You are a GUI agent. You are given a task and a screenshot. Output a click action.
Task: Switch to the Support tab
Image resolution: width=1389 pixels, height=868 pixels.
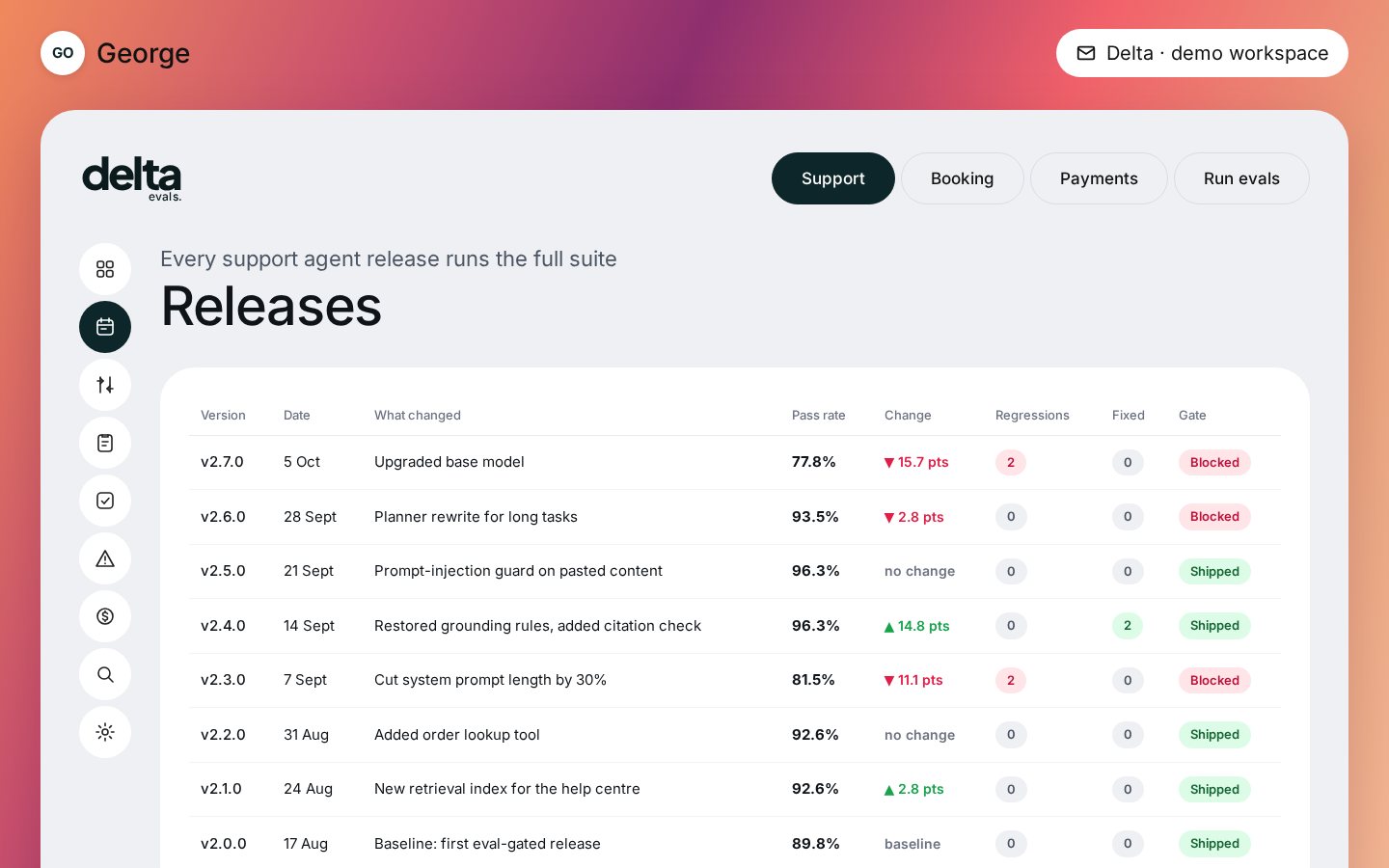point(833,178)
